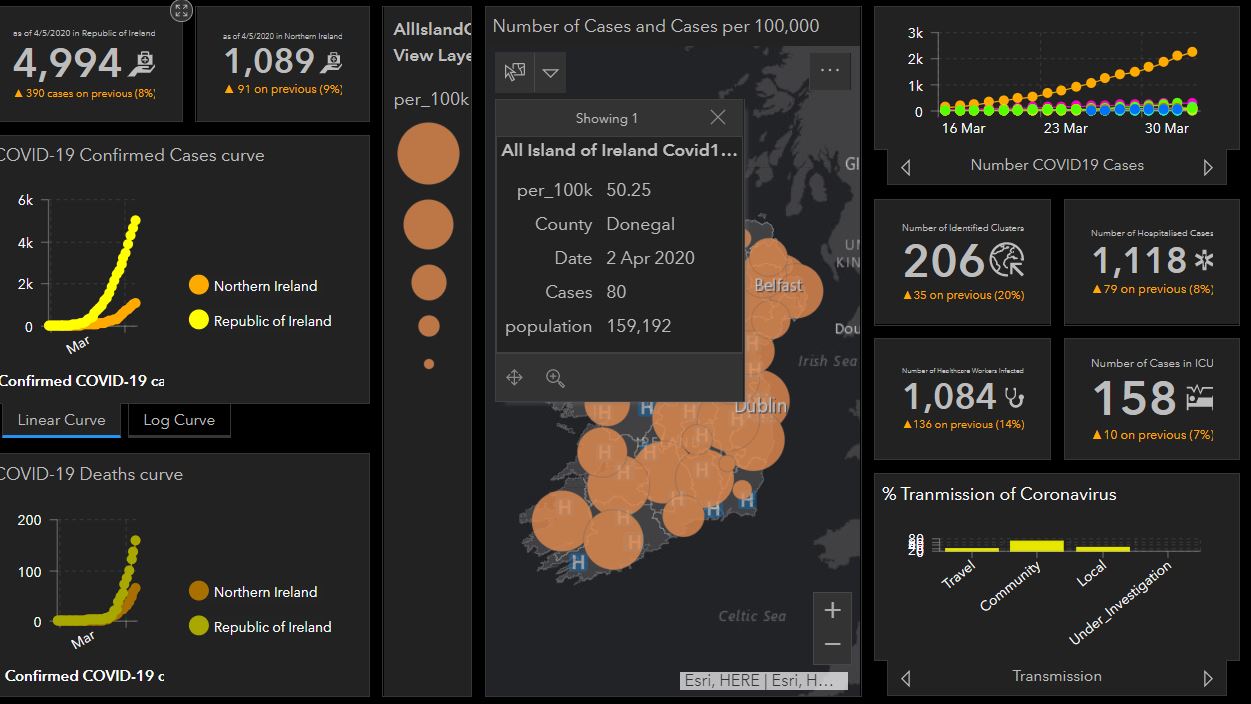
Task: Show next panel after Transmission chart
Action: pos(1208,678)
